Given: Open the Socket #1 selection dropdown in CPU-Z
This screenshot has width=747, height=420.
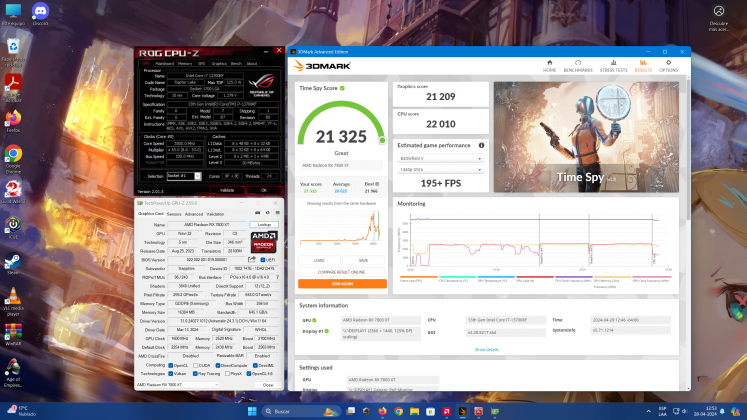Looking at the screenshot, I should 184,176.
